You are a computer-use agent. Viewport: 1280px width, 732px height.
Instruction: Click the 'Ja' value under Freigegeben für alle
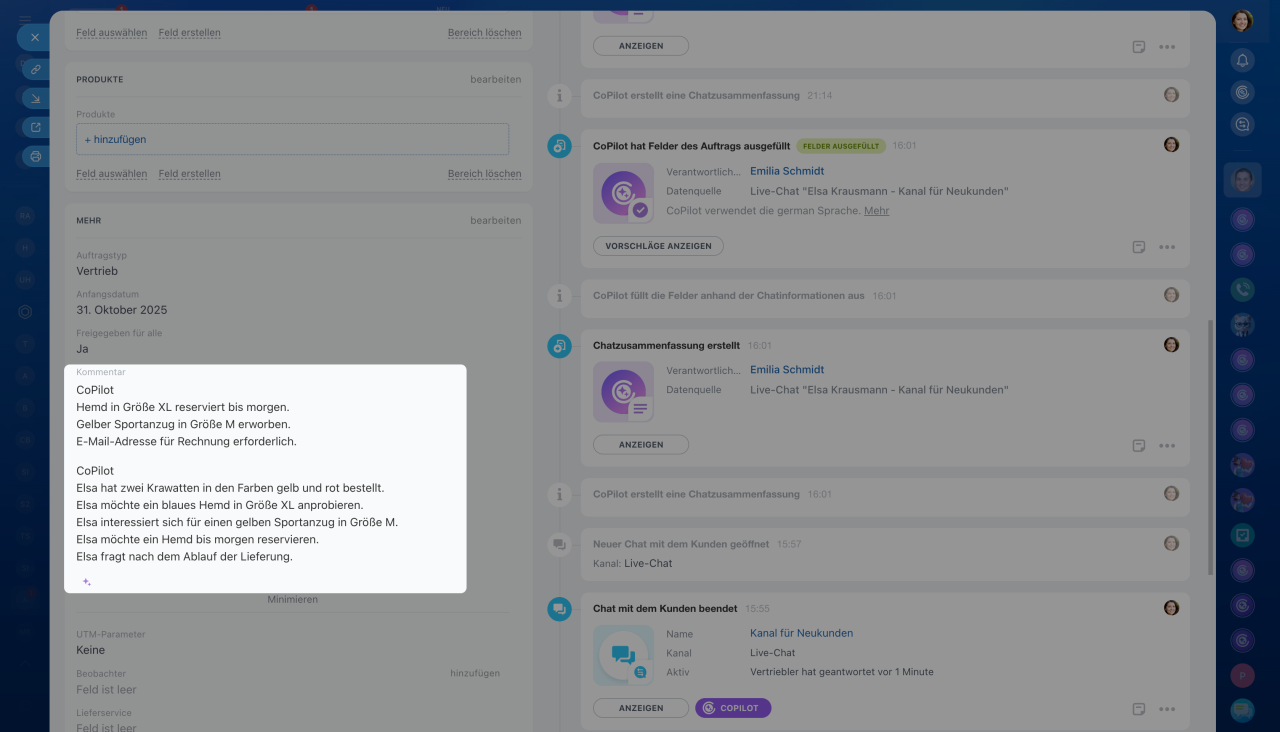[x=82, y=349]
